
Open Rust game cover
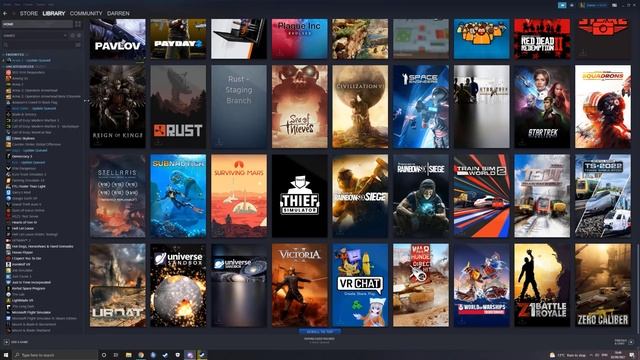click(x=178, y=107)
